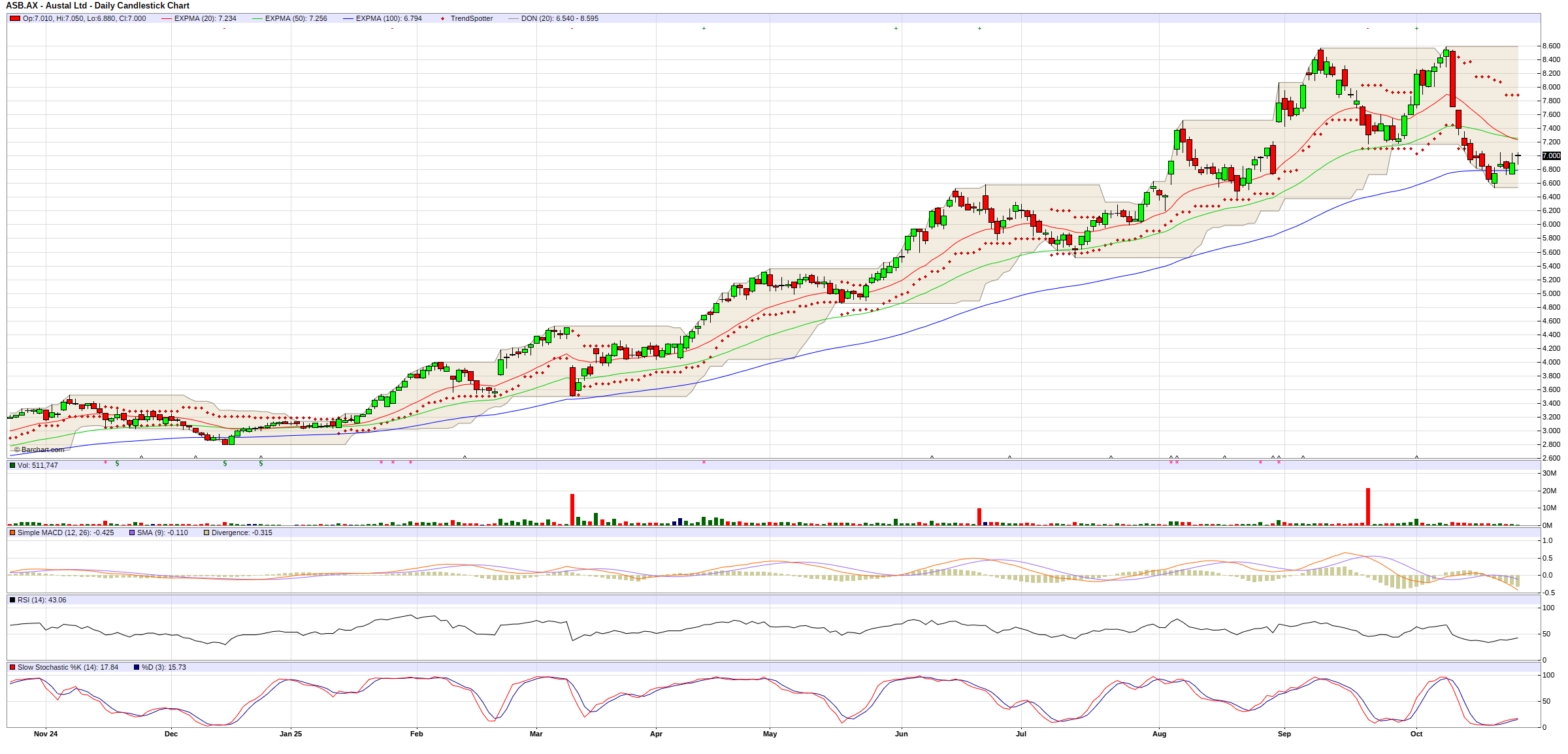Click the red candlestick swatch beside Op/Hi/Lo/Cl
The image size is (1568, 754).
(15, 18)
